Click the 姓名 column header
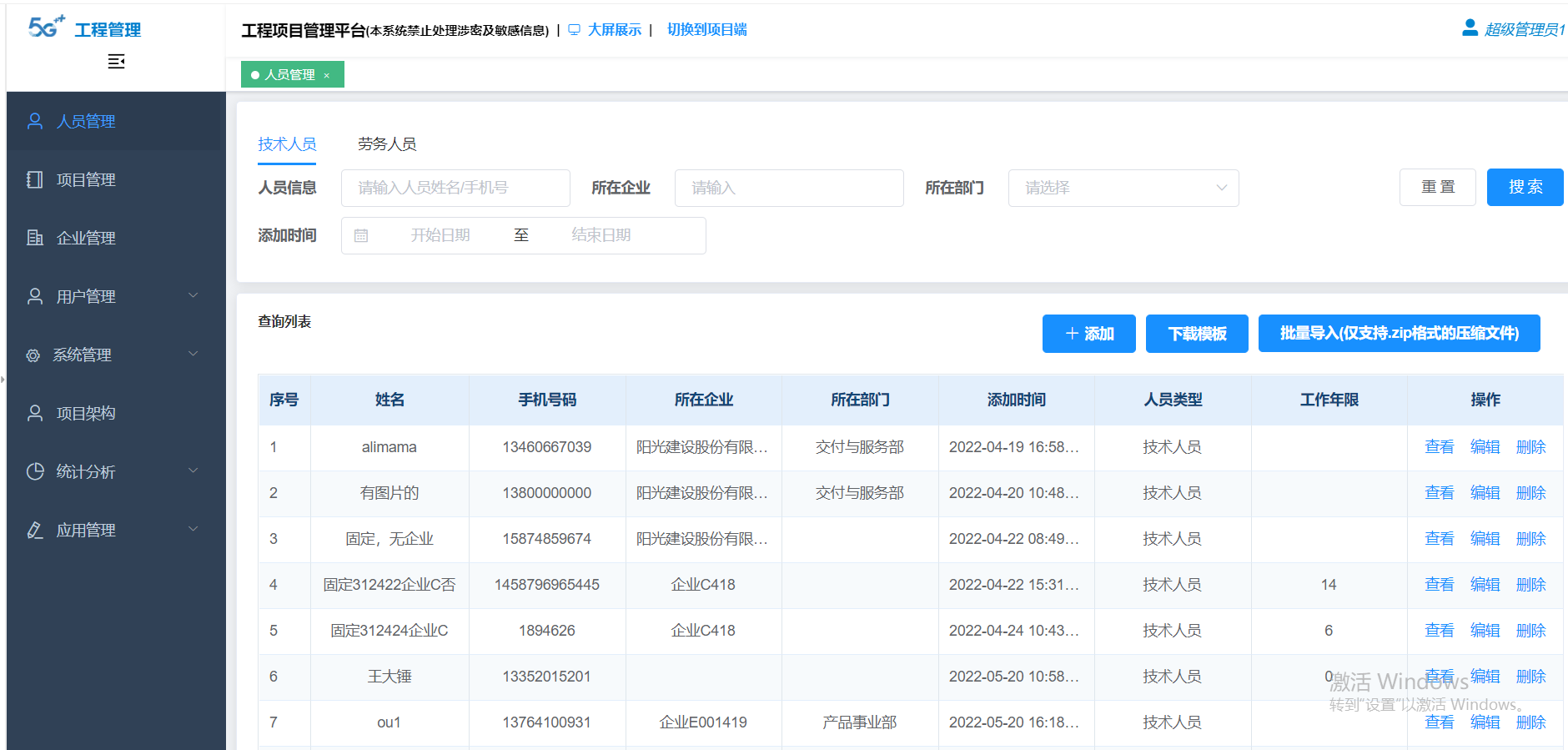 coord(389,400)
